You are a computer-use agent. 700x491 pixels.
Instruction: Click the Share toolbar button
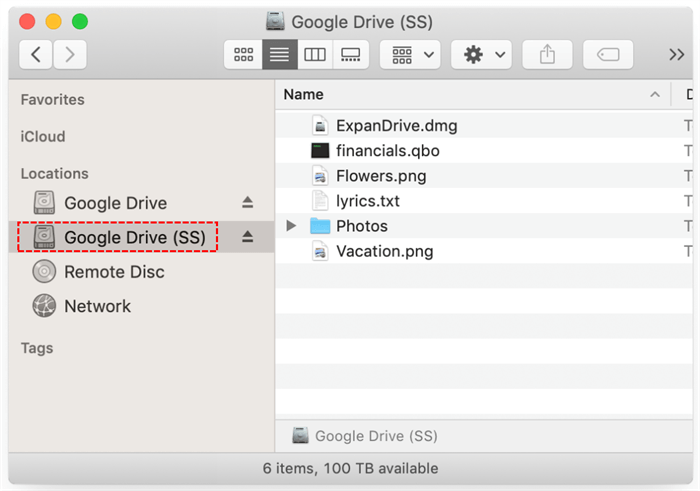pos(547,55)
